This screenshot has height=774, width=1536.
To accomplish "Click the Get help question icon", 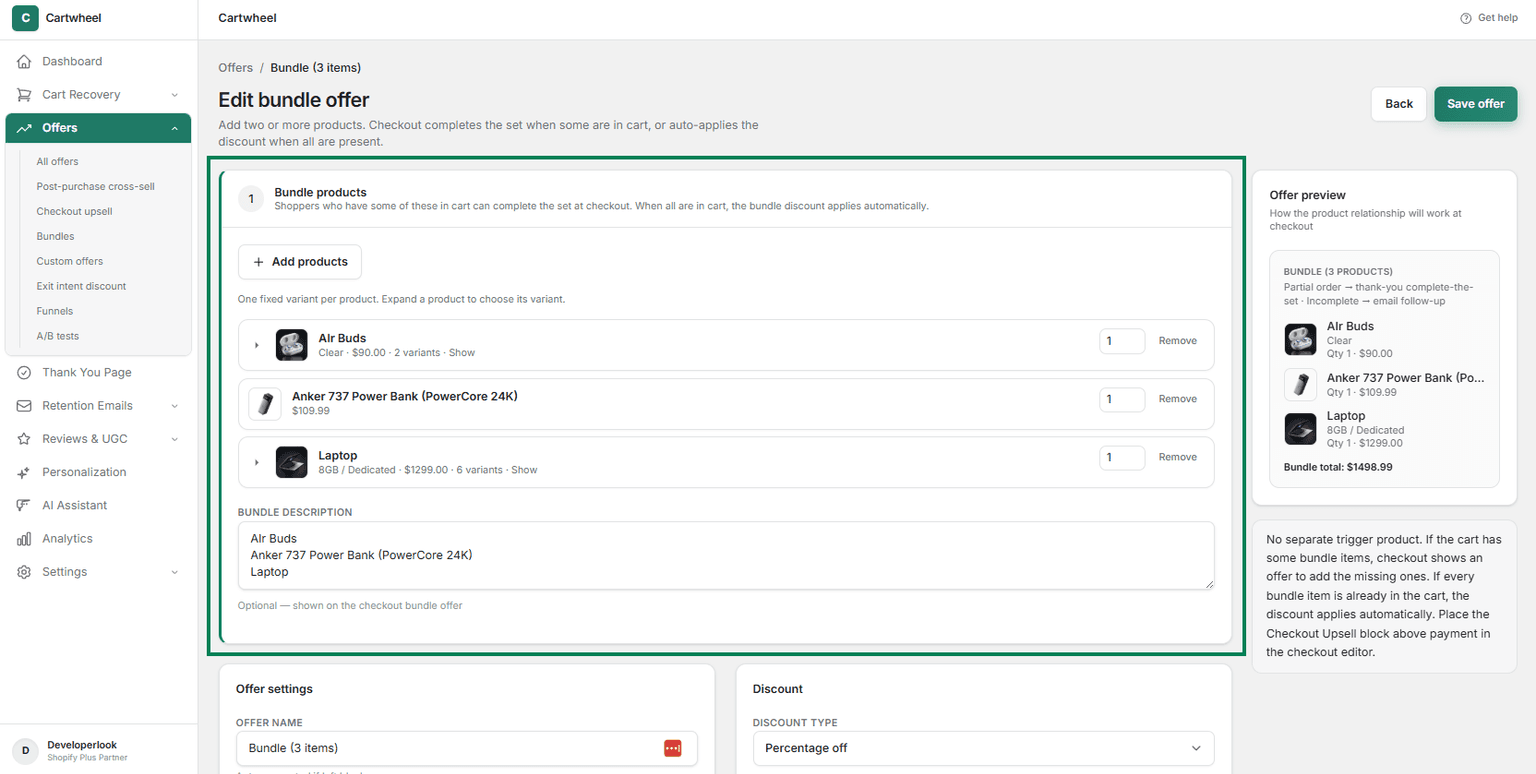I will pos(1466,18).
